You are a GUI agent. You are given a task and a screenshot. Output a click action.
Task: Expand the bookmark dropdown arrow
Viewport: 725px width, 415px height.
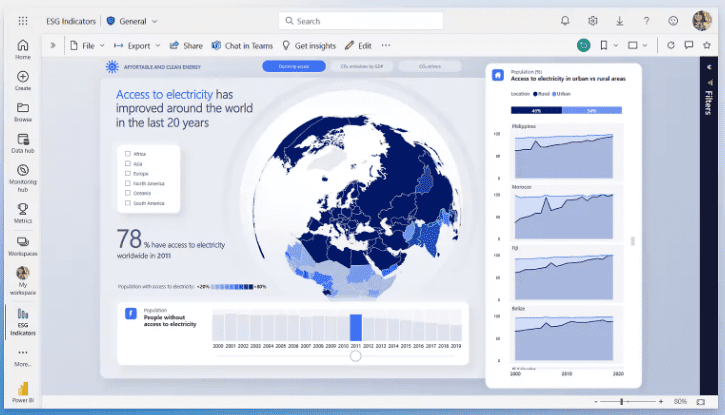point(616,45)
